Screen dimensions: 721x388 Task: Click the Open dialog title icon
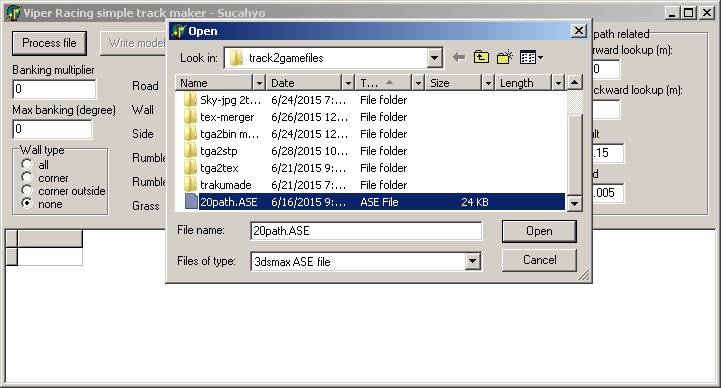[x=178, y=31]
